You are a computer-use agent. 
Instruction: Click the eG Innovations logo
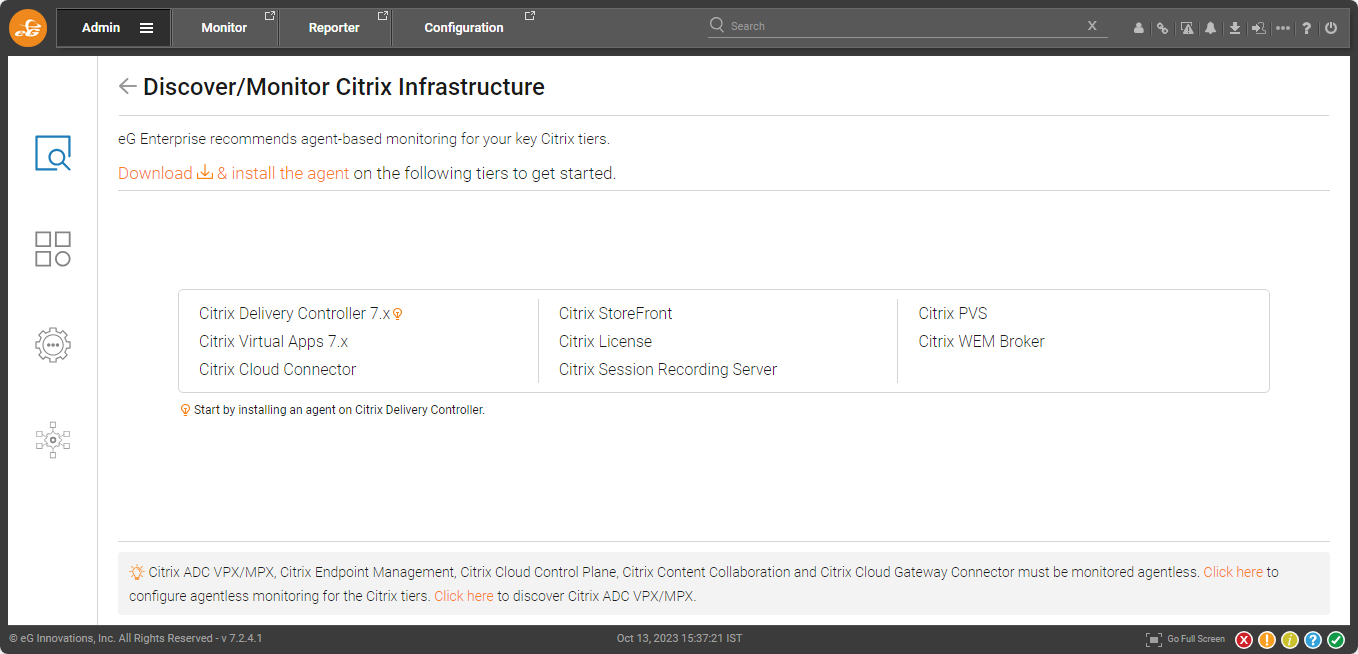[27, 28]
